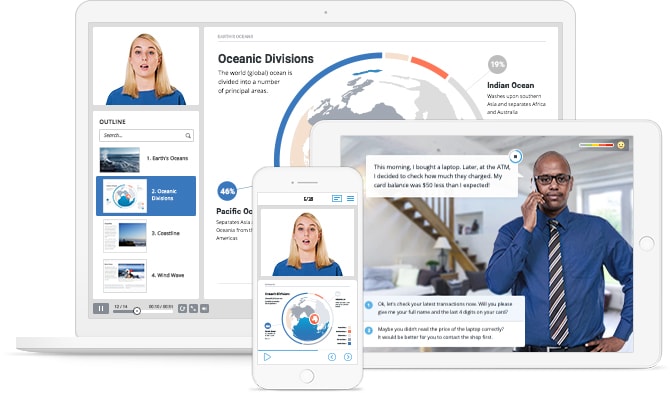
Task: Open slide 1 Earth's Oceans thumbnail
Action: pyautogui.click(x=120, y=159)
